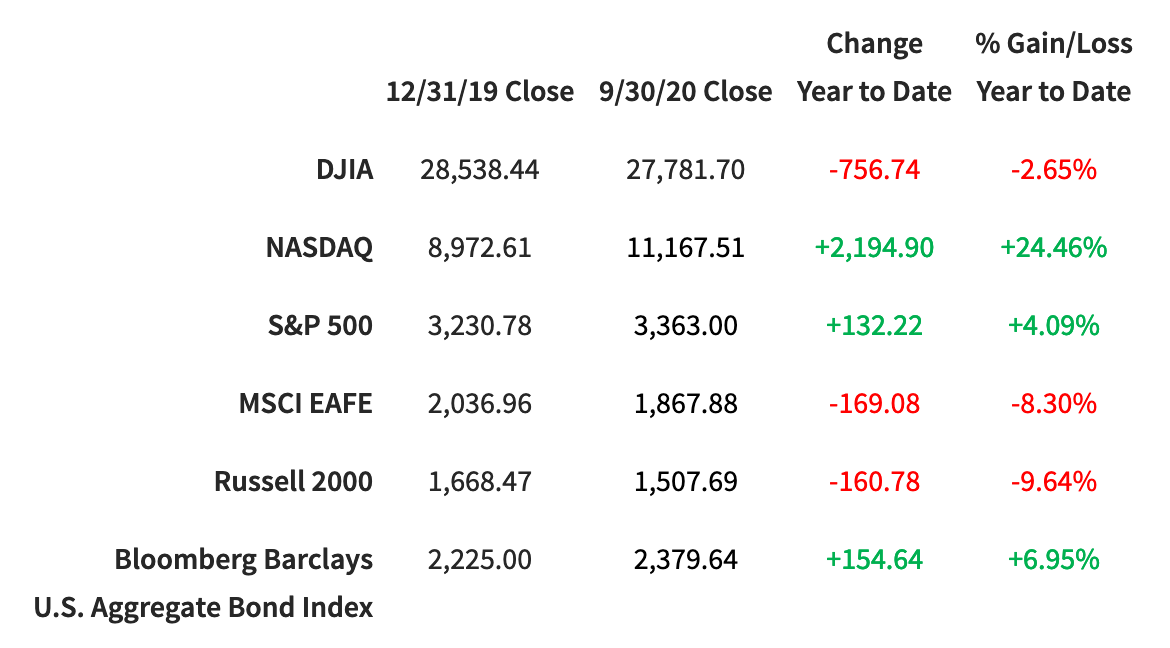The image size is (1170, 648).
Task: Click the 9/30/20 Close column header
Action: [685, 92]
